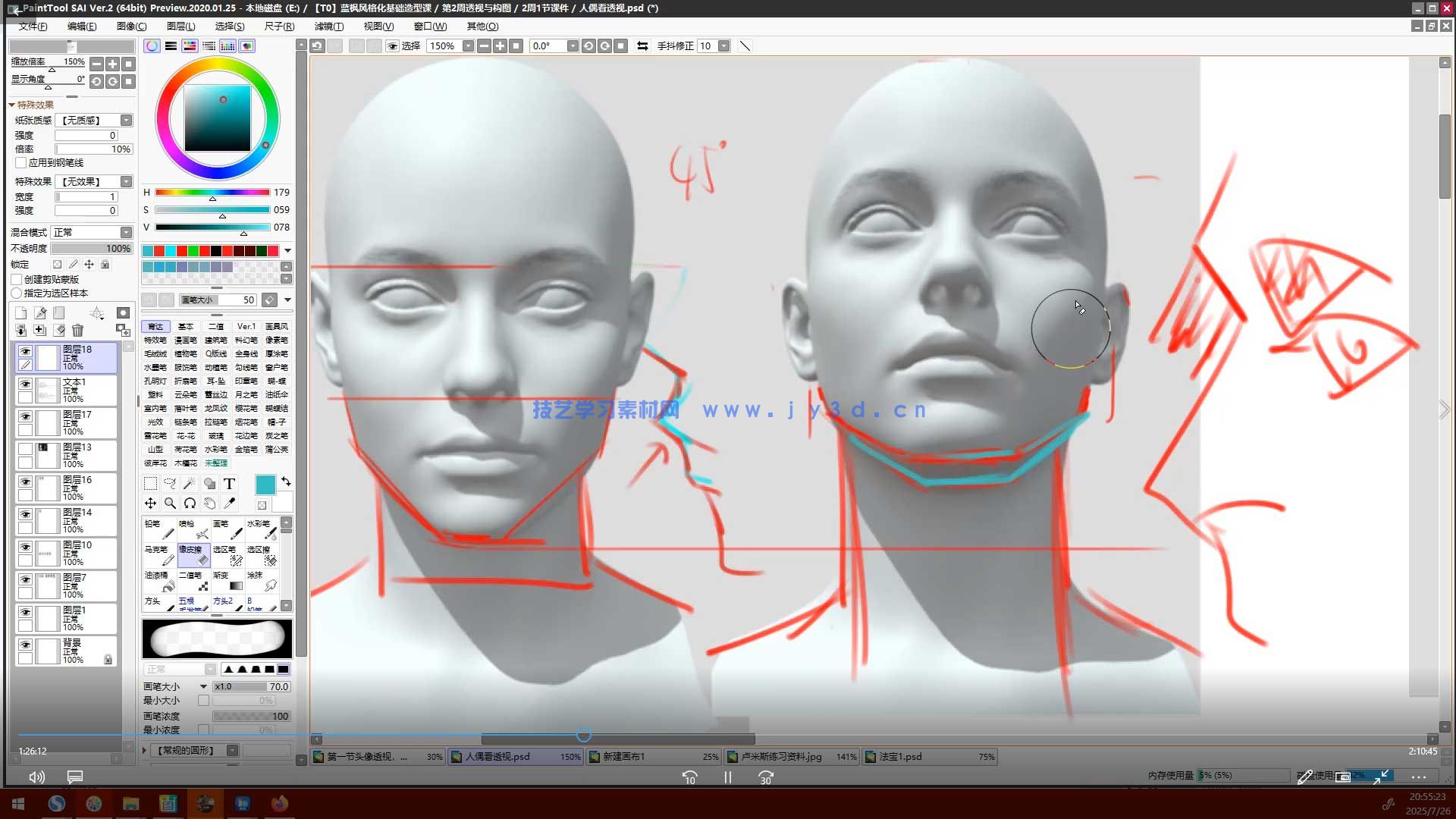Select the 渐变 gradient tool
Screen dimensions: 1456x819
pos(227,581)
